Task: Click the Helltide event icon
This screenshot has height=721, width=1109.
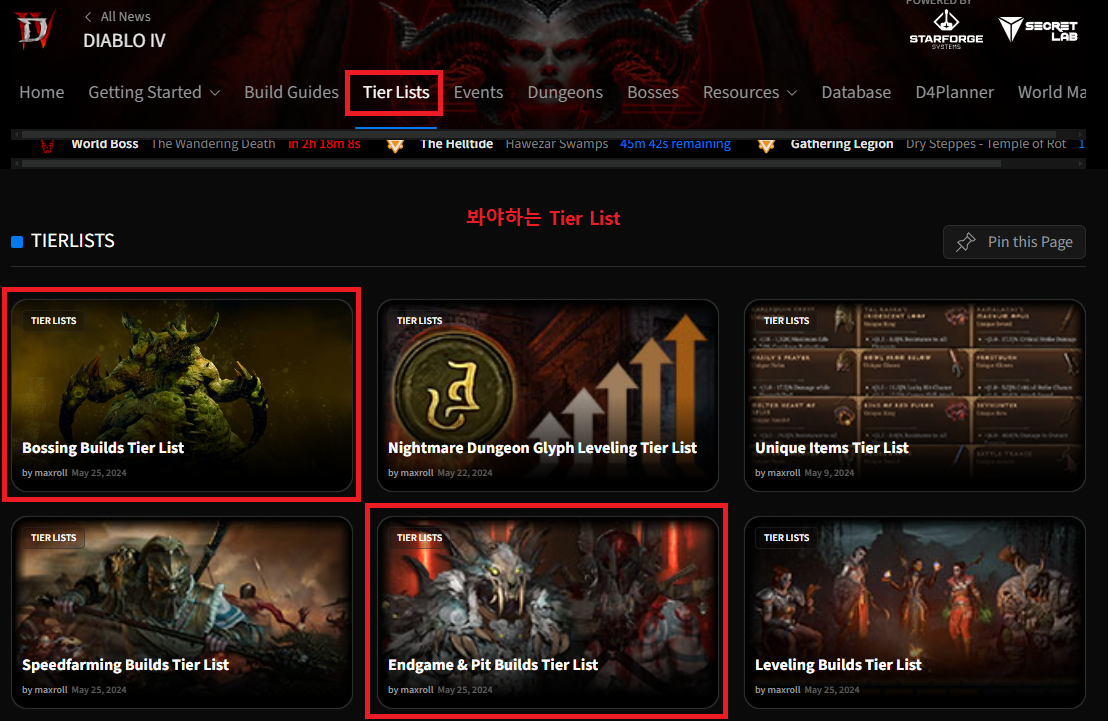Action: [x=395, y=145]
